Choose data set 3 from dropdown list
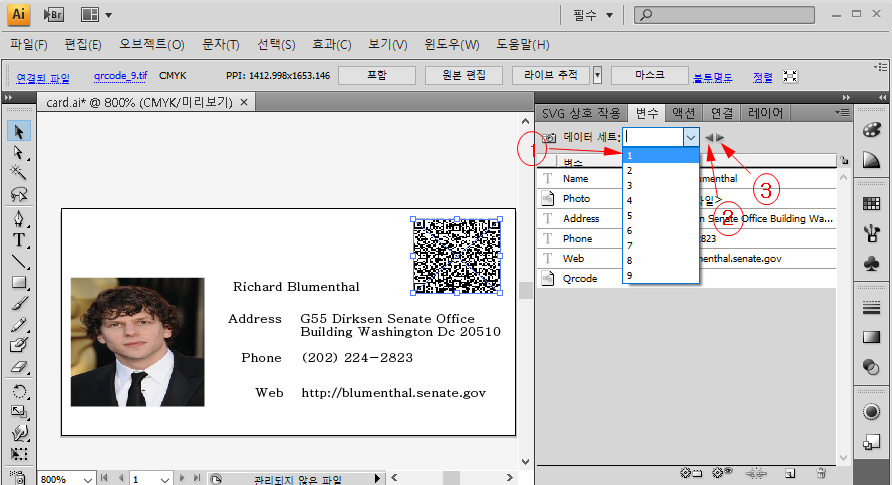Screen dimensions: 892x485 630,185
